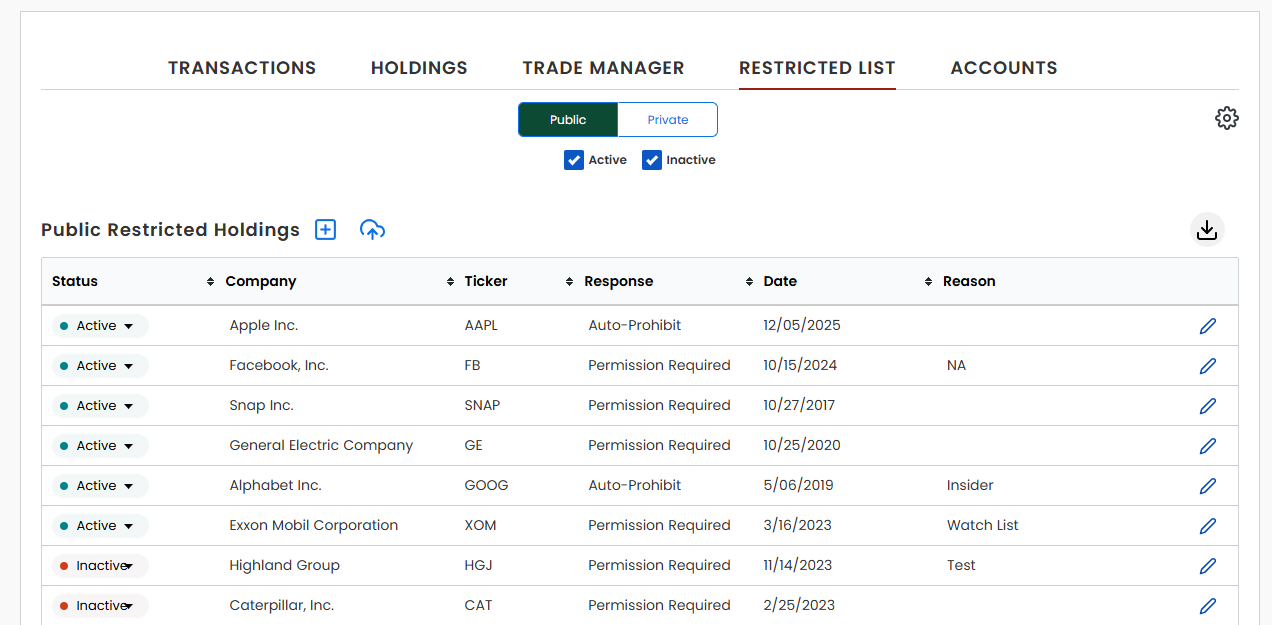Image resolution: width=1272 pixels, height=625 pixels.
Task: Select the cloud upload icon
Action: tap(372, 230)
